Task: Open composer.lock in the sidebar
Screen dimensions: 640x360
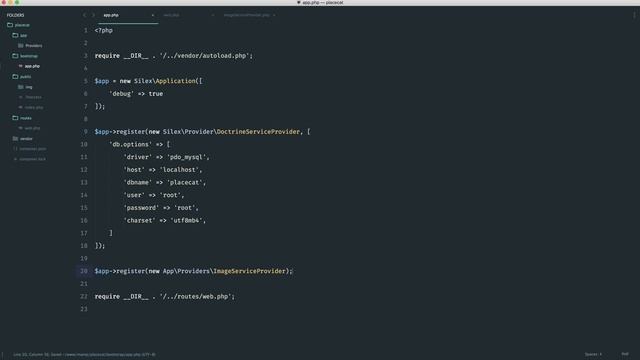Action: point(30,159)
